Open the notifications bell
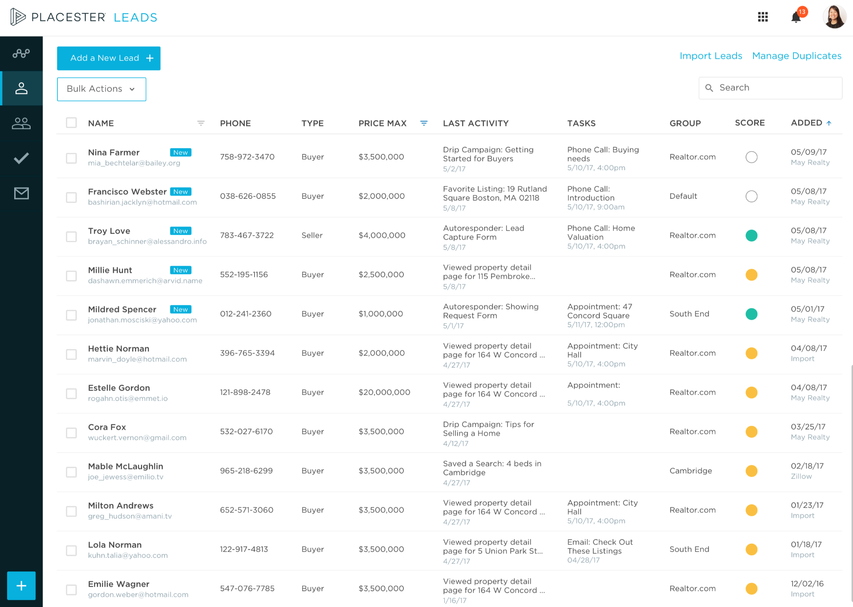Image resolution: width=853 pixels, height=607 pixels. [796, 17]
